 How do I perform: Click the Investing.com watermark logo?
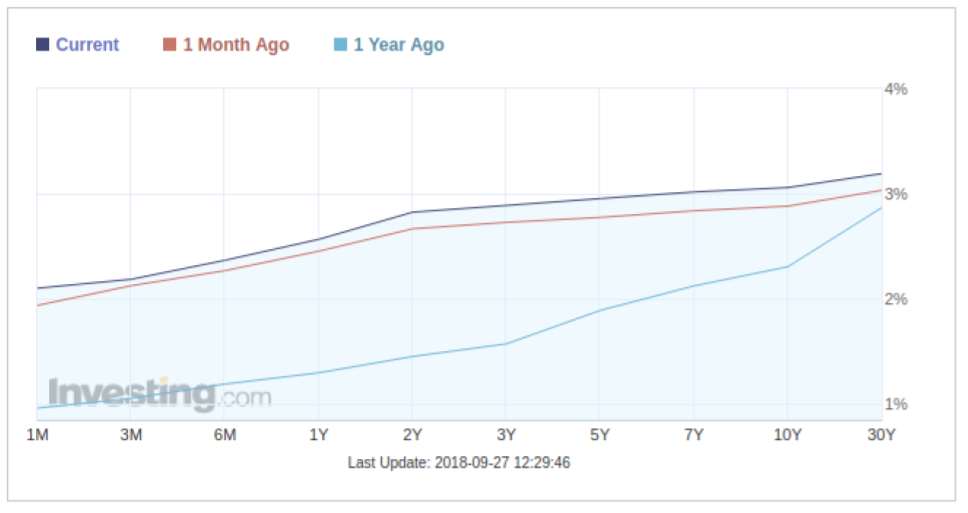[x=160, y=394]
